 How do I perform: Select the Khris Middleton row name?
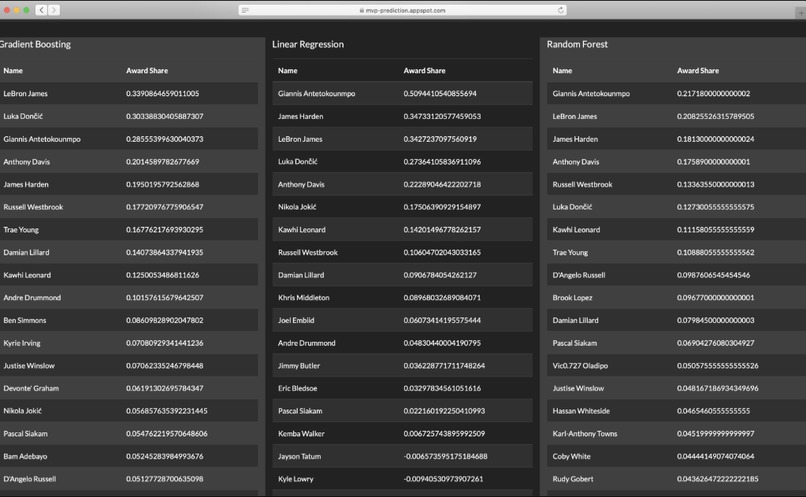[x=303, y=298]
